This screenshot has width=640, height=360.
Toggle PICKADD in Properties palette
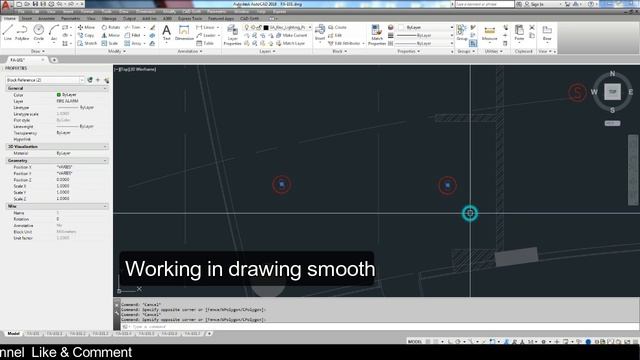tap(90, 80)
